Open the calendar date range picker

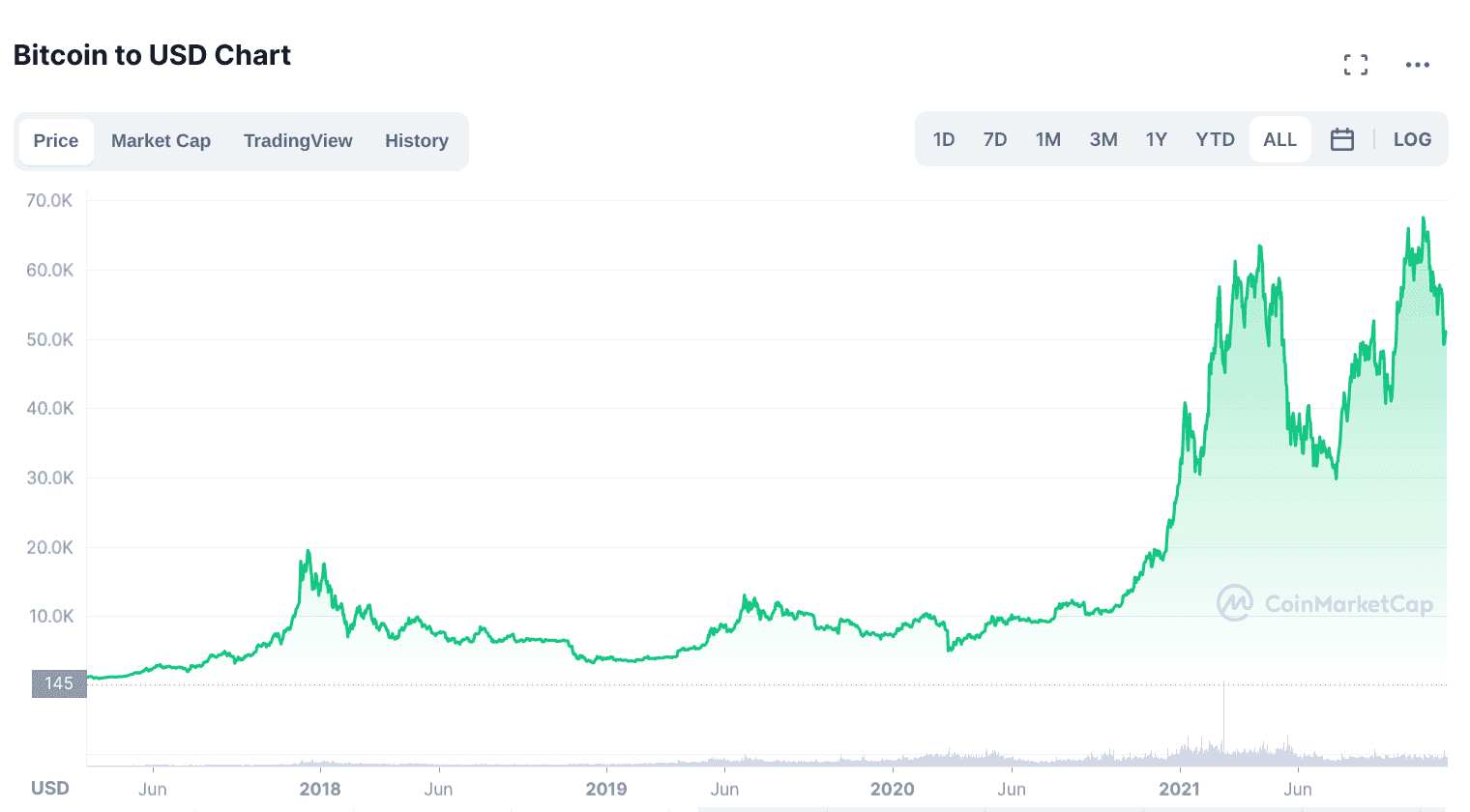point(1342,139)
